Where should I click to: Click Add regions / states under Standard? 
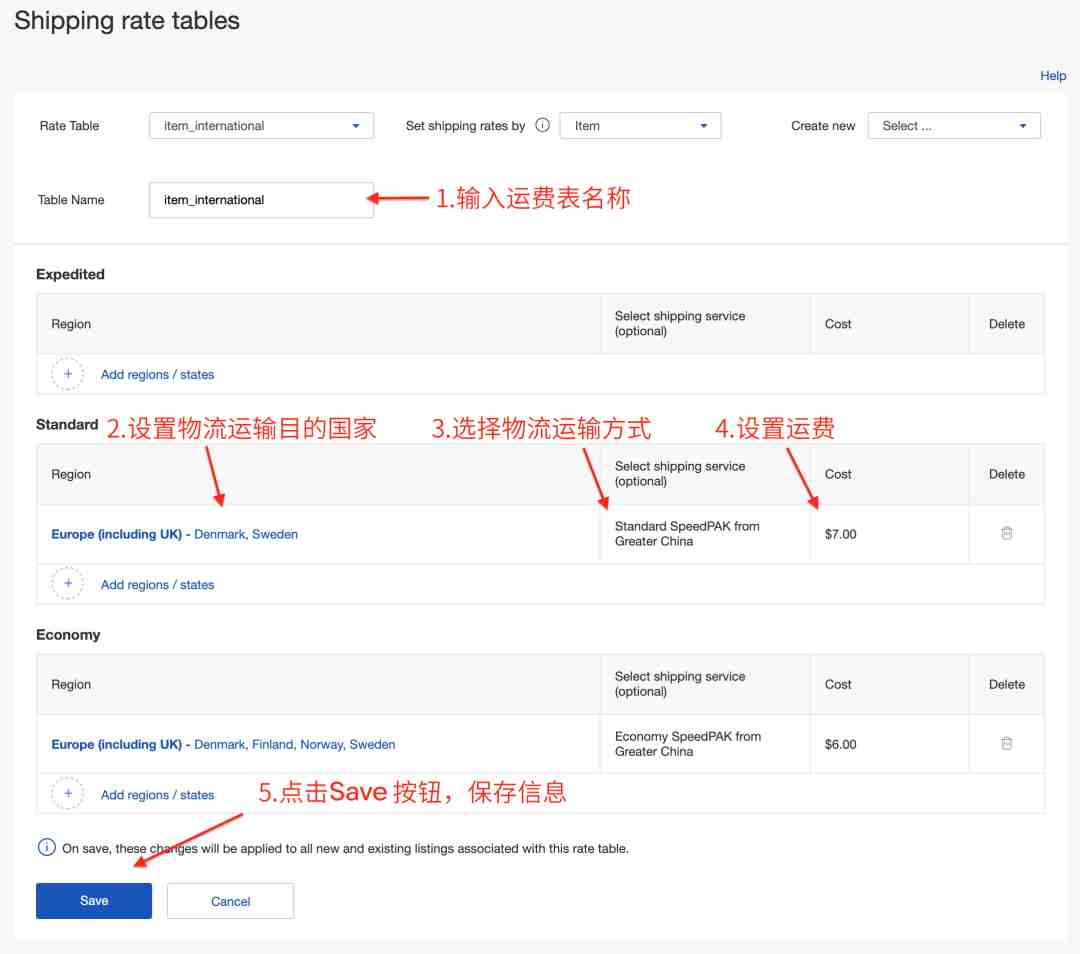[x=157, y=585]
